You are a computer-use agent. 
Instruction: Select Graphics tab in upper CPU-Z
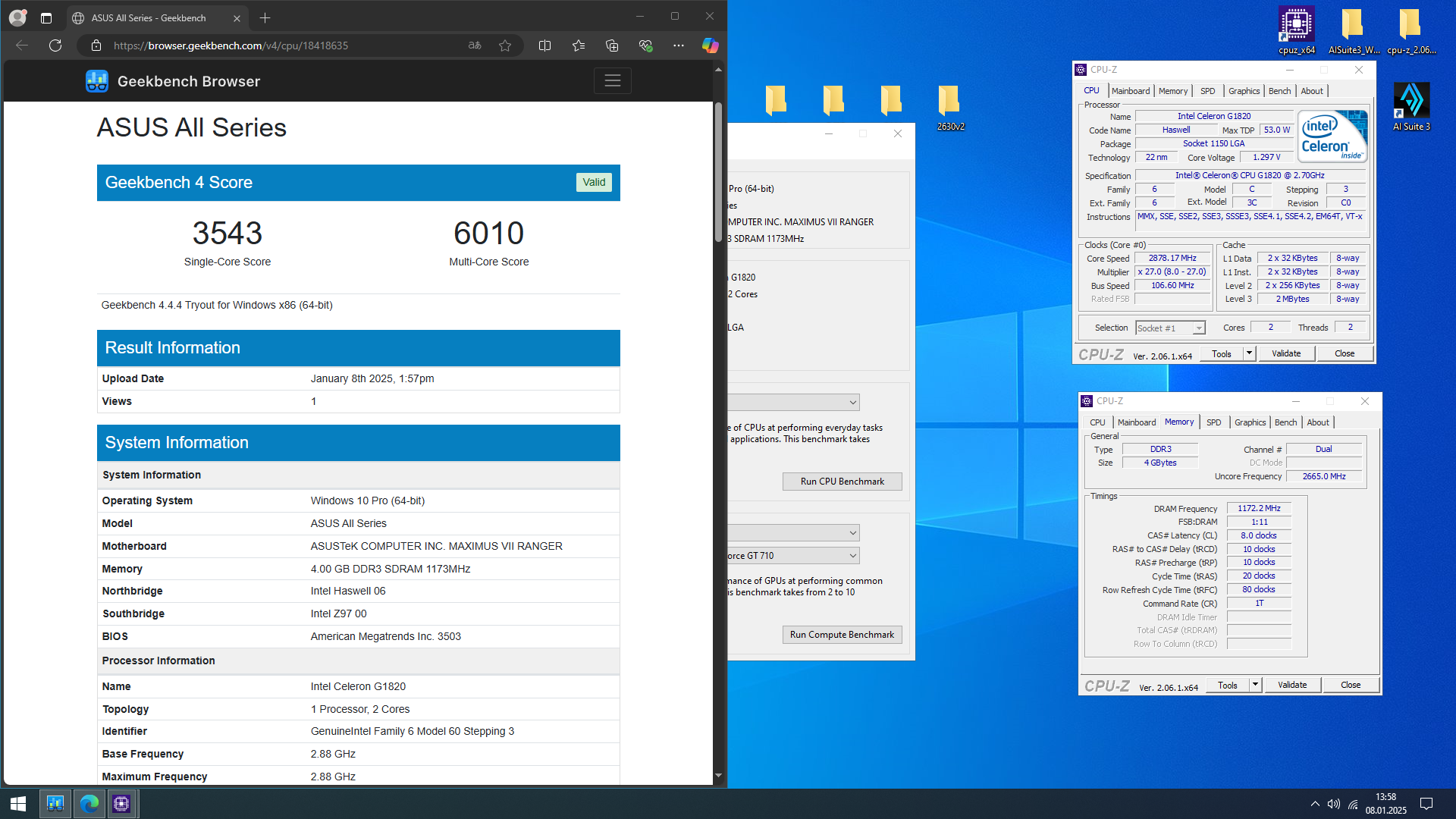(x=1244, y=91)
